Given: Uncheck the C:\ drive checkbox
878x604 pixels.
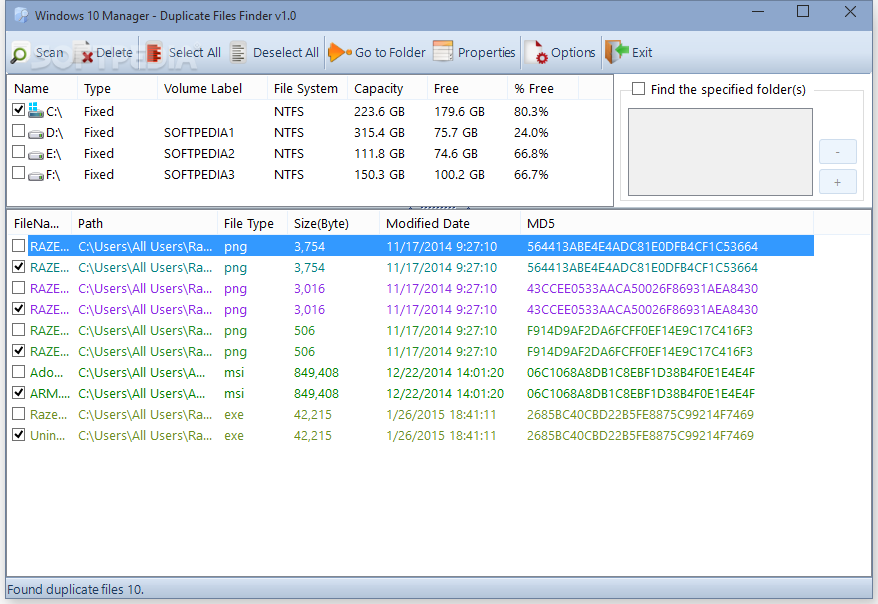Looking at the screenshot, I should (18, 110).
